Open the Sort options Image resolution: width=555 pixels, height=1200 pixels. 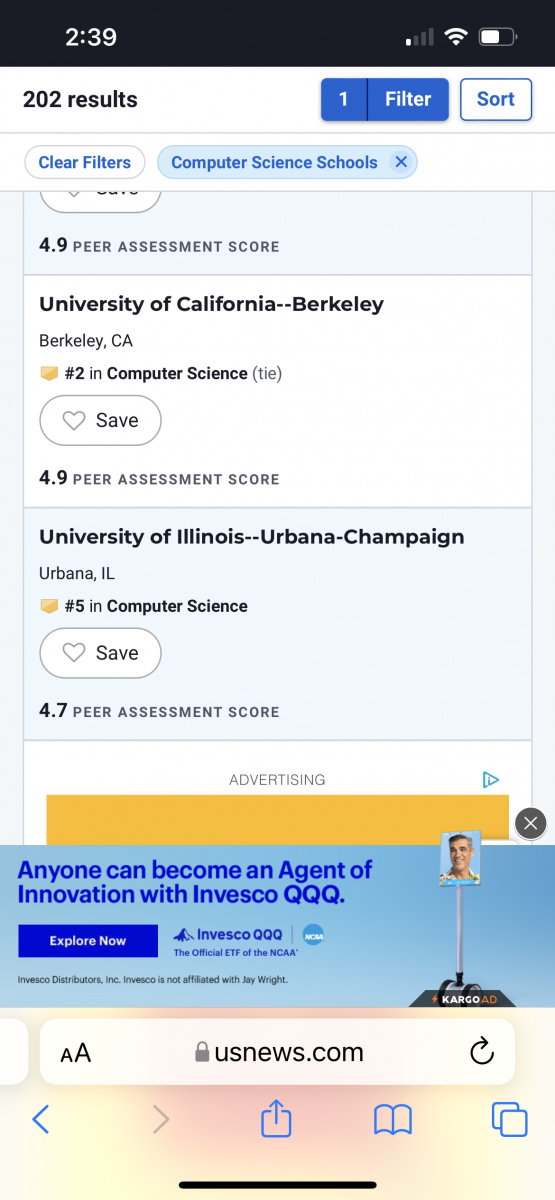point(495,99)
